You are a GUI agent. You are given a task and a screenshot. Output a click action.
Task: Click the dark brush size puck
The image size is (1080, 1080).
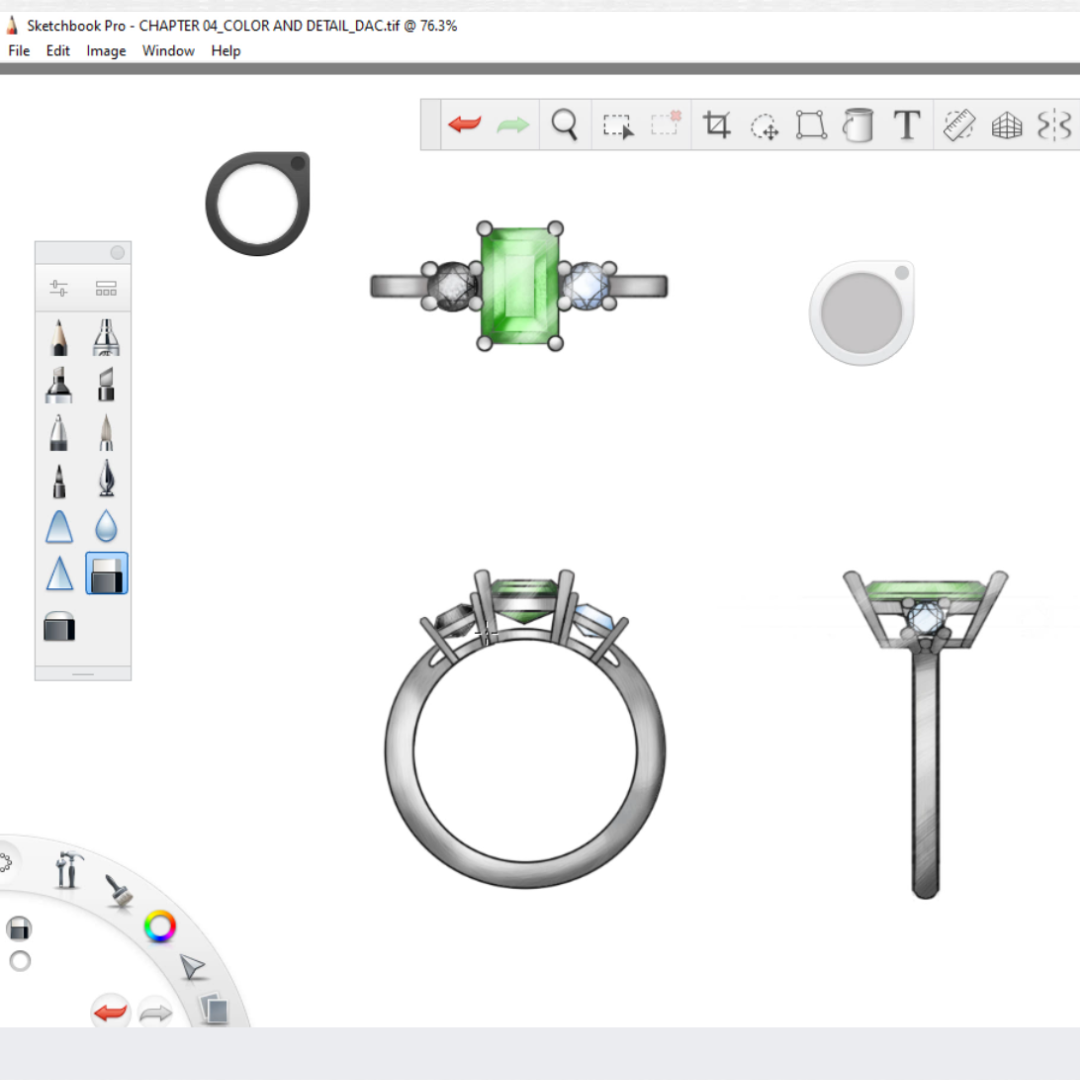[x=258, y=204]
